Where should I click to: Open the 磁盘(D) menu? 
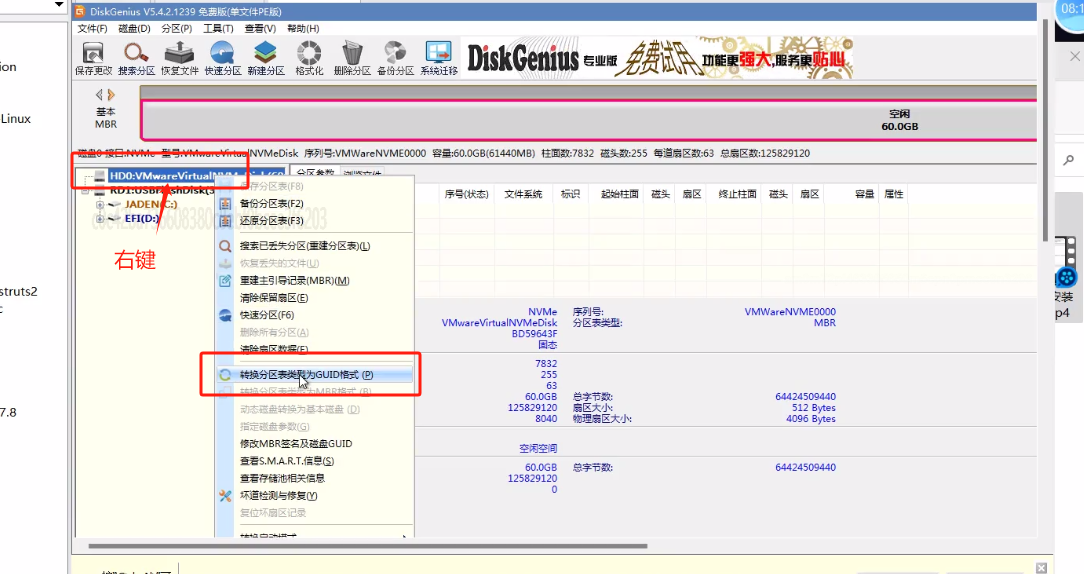point(134,28)
